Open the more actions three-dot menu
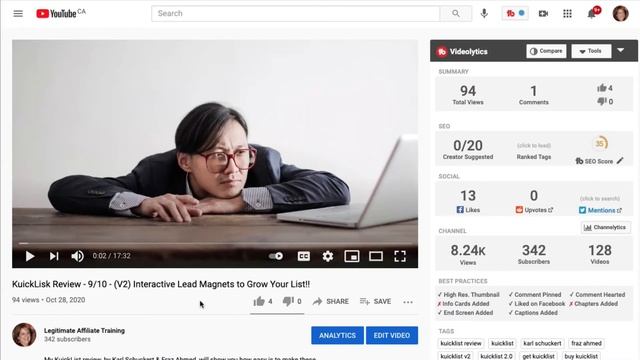 pyautogui.click(x=408, y=302)
